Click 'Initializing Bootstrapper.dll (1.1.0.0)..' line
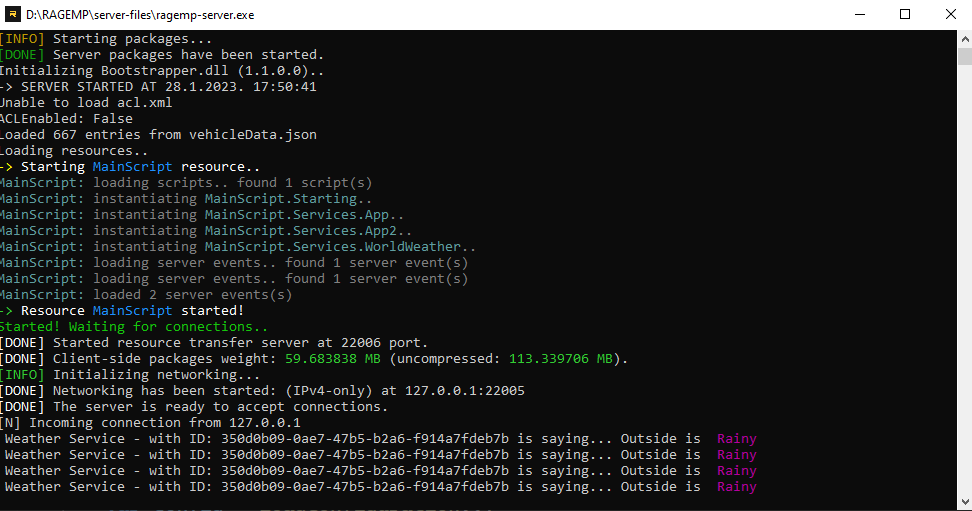 tap(162, 71)
